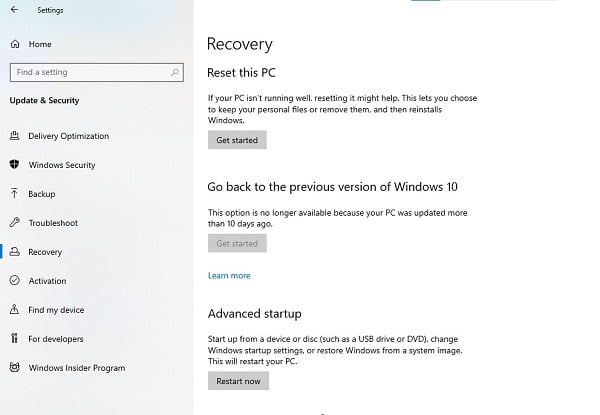Open the Learn more link
600x415 pixels.
(229, 275)
